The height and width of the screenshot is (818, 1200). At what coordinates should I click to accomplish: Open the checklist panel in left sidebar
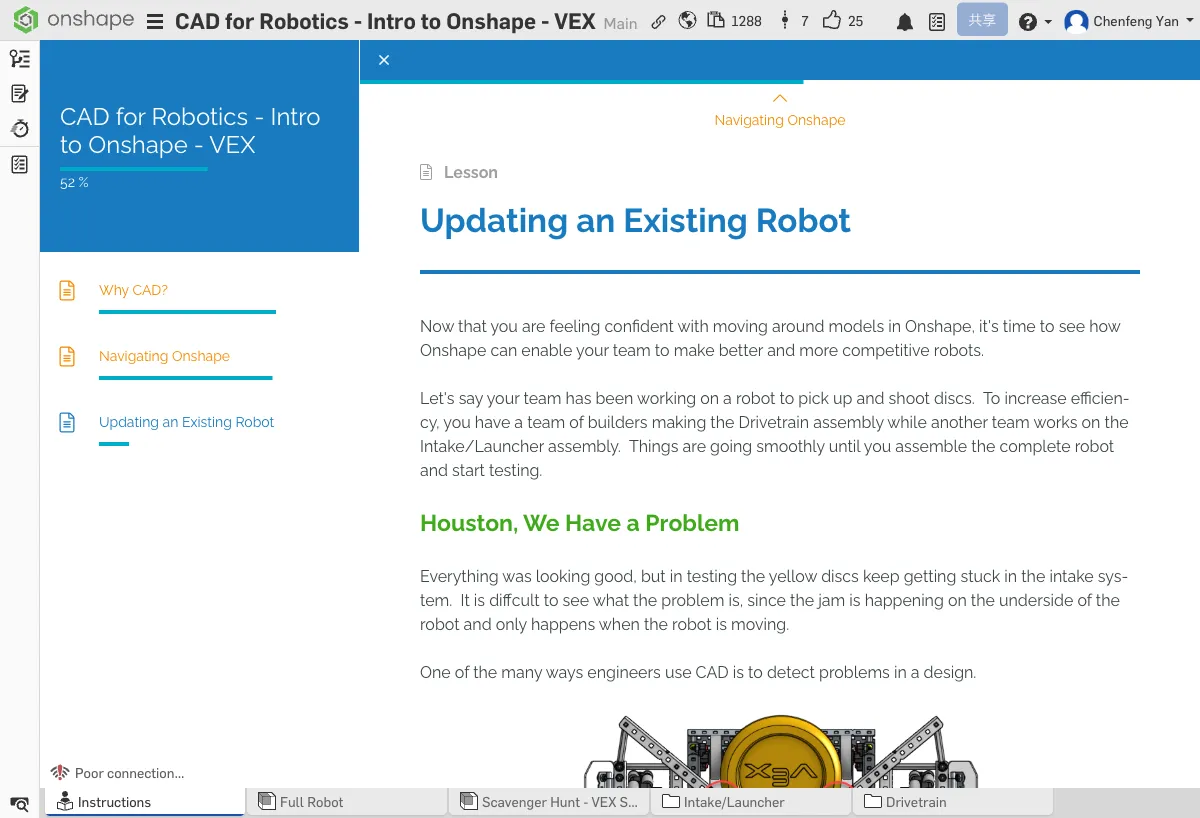pyautogui.click(x=19, y=165)
